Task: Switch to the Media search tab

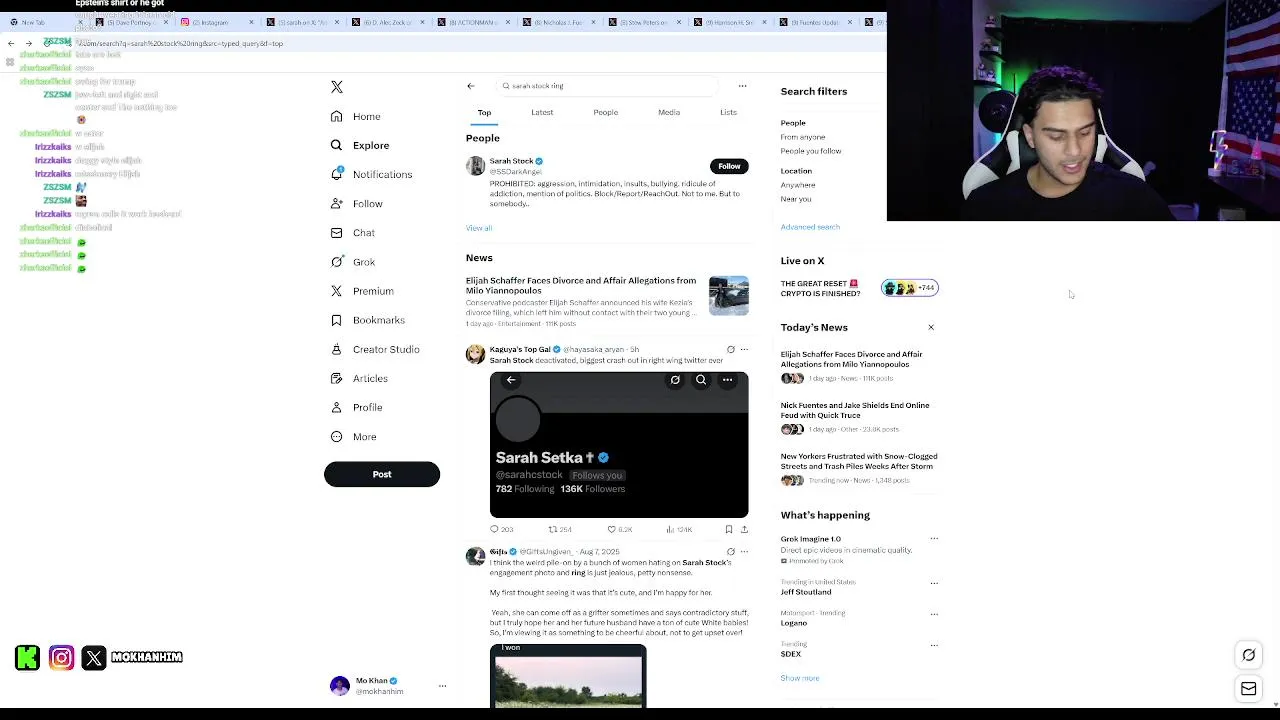Action: (x=669, y=113)
